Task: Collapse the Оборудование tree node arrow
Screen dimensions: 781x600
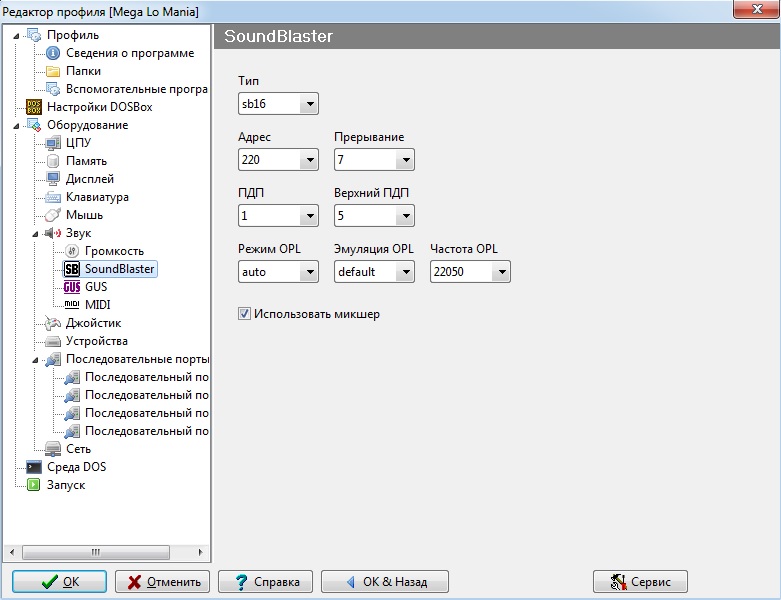Action: (x=16, y=126)
